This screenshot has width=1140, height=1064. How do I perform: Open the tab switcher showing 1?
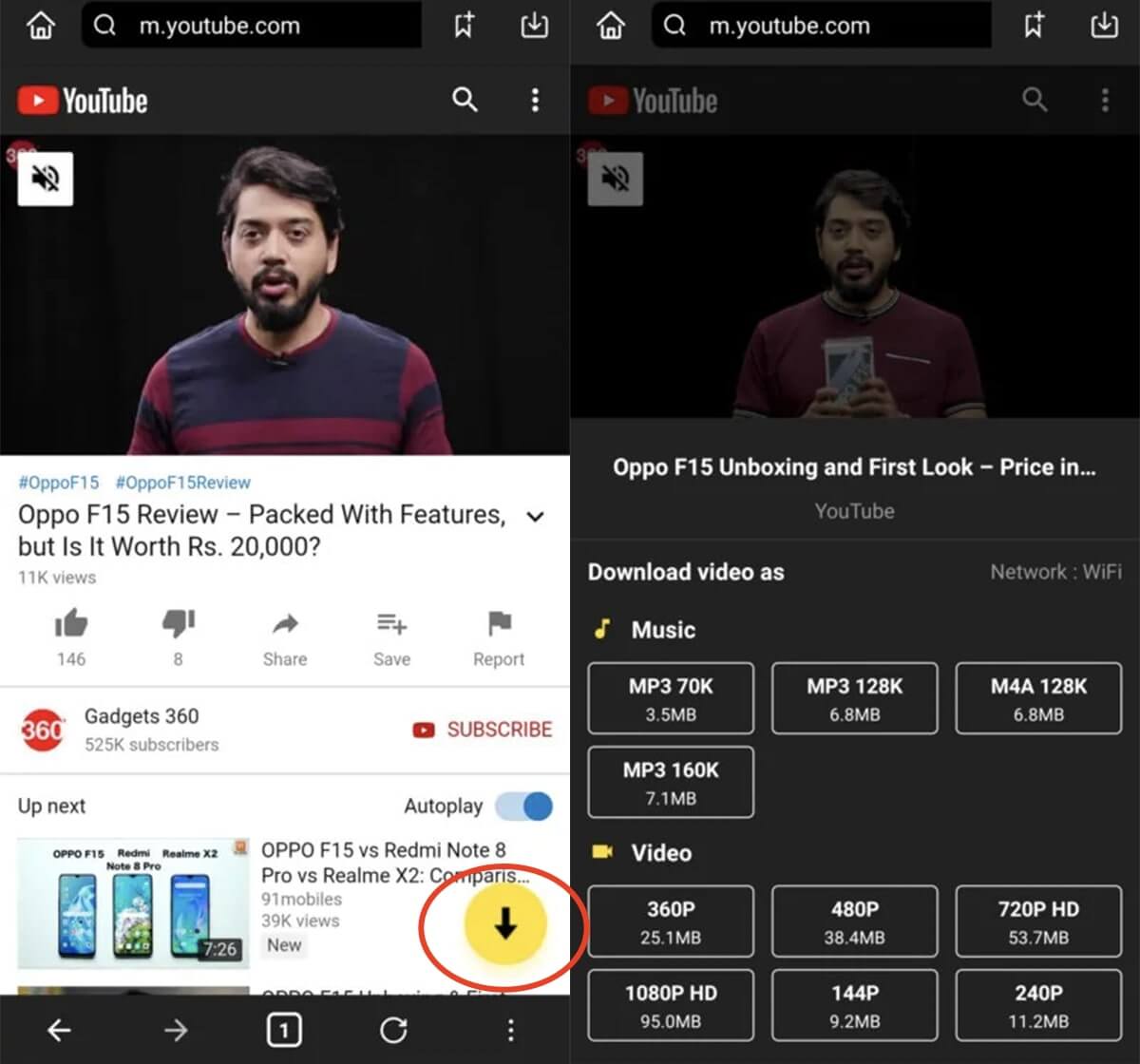(284, 1030)
